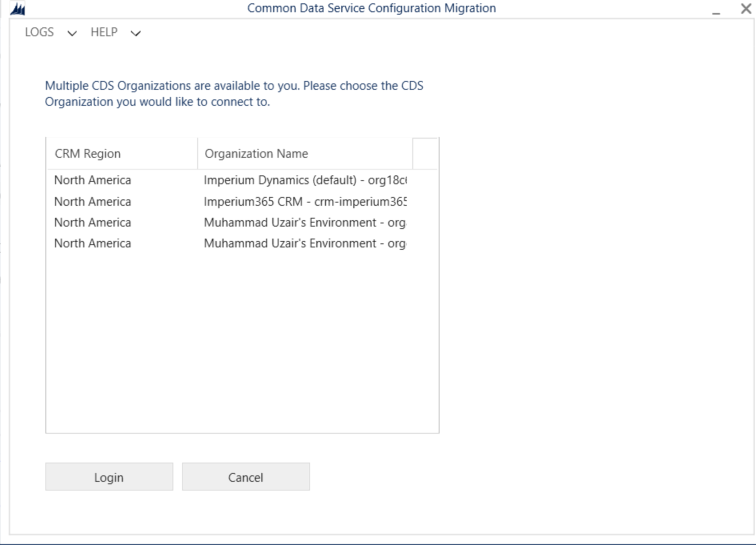Open the HELP menu
The width and height of the screenshot is (756, 545).
(104, 32)
